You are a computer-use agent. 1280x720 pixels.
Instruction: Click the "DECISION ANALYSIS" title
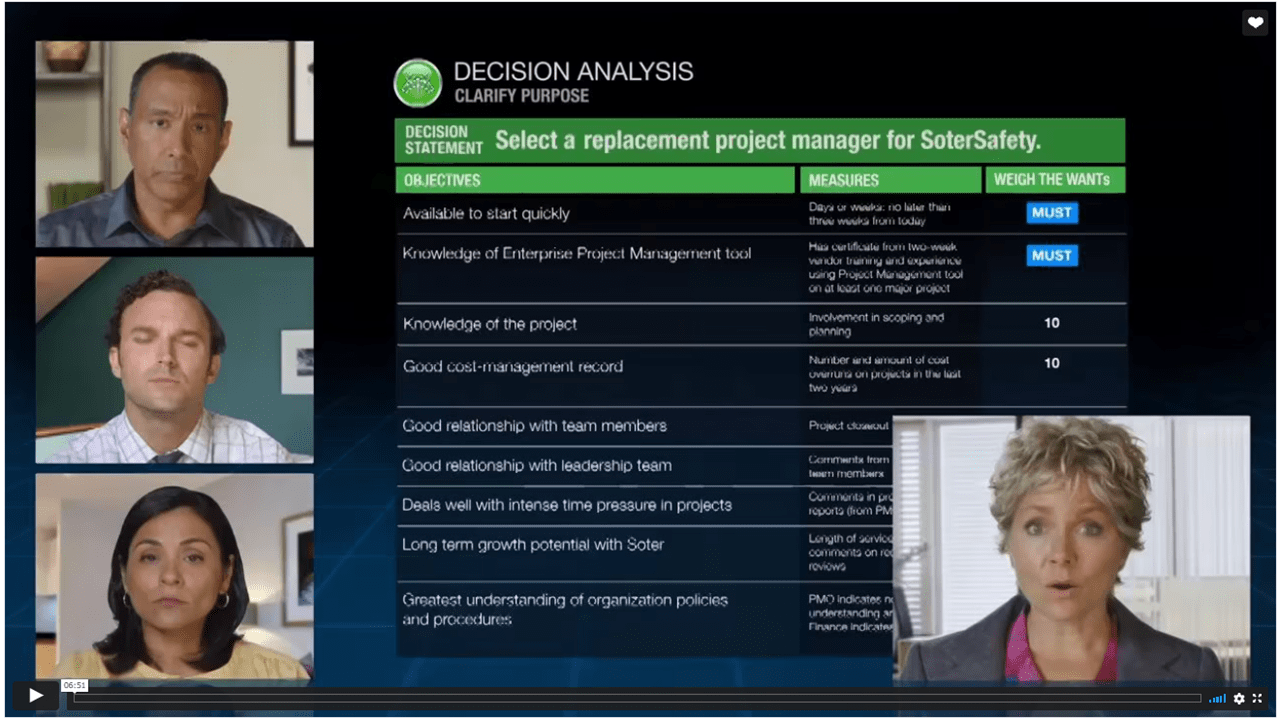click(573, 72)
